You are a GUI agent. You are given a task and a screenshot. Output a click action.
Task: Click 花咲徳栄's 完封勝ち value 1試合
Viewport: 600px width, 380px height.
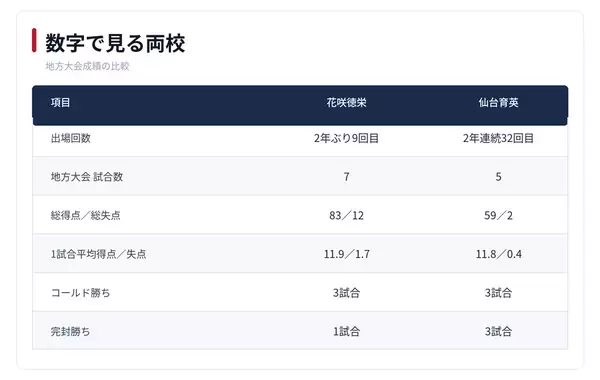click(346, 331)
